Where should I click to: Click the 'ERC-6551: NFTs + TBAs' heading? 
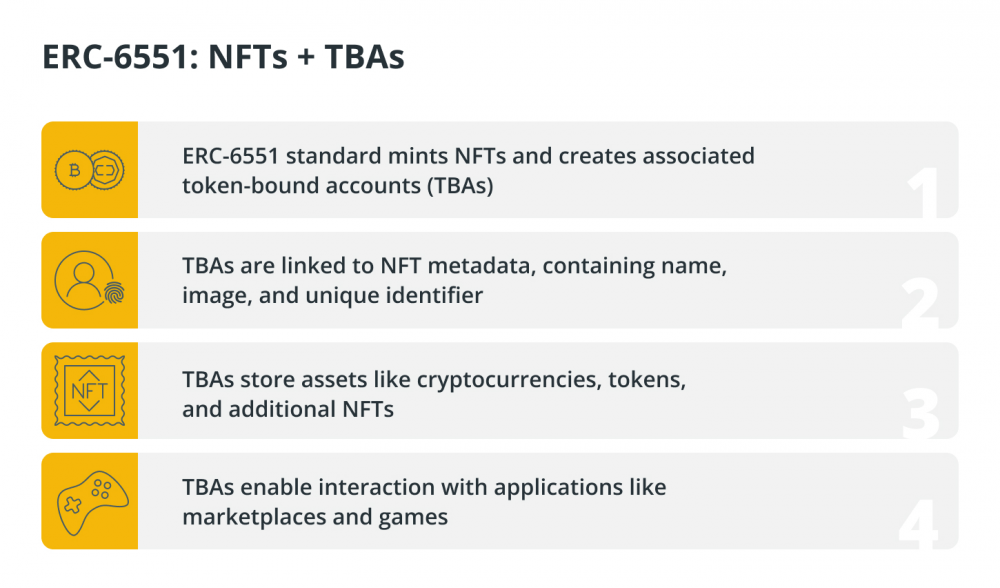(223, 56)
